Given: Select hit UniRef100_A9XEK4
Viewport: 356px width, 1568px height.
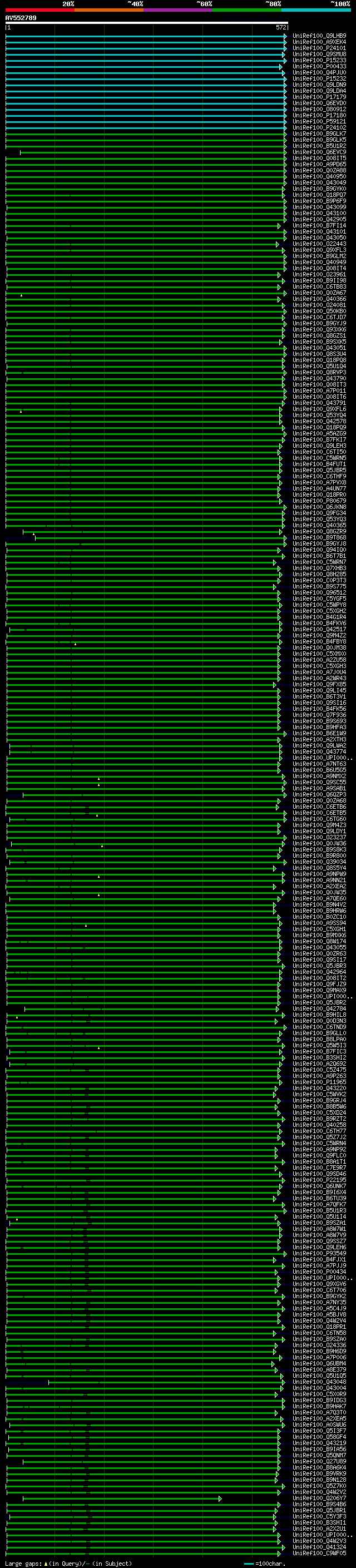Looking at the screenshot, I should 319,42.
